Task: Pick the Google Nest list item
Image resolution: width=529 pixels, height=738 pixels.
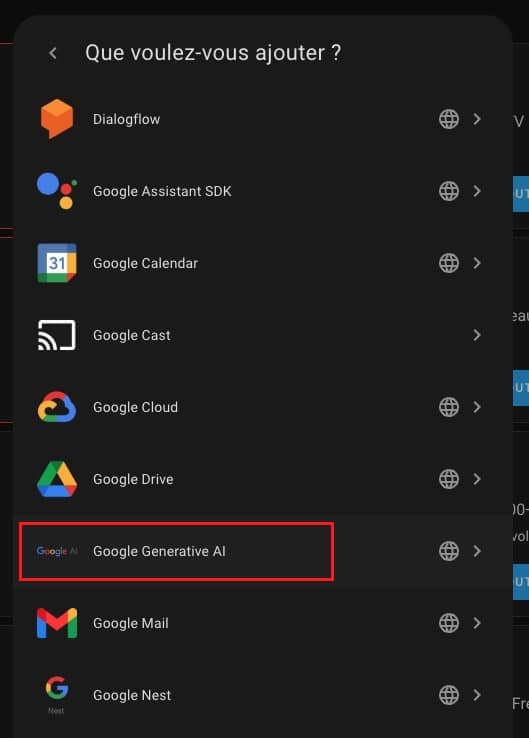Action: [263, 695]
